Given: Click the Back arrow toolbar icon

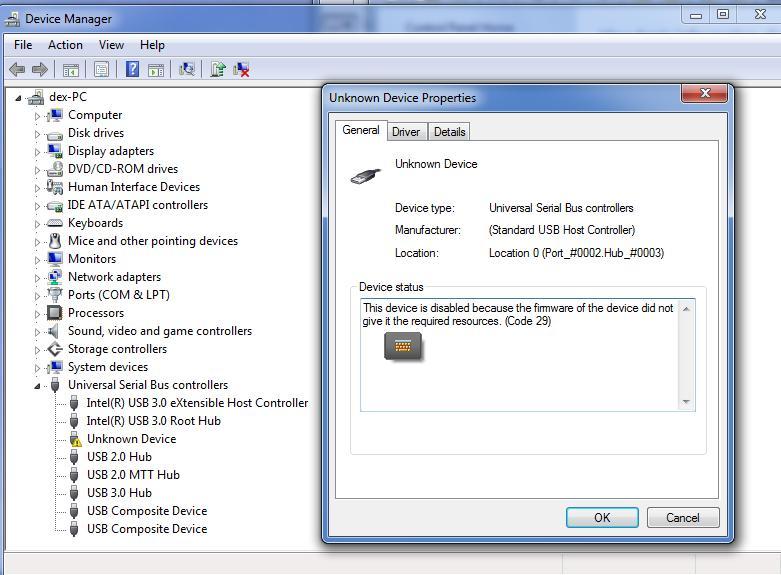Looking at the screenshot, I should click(x=17, y=69).
